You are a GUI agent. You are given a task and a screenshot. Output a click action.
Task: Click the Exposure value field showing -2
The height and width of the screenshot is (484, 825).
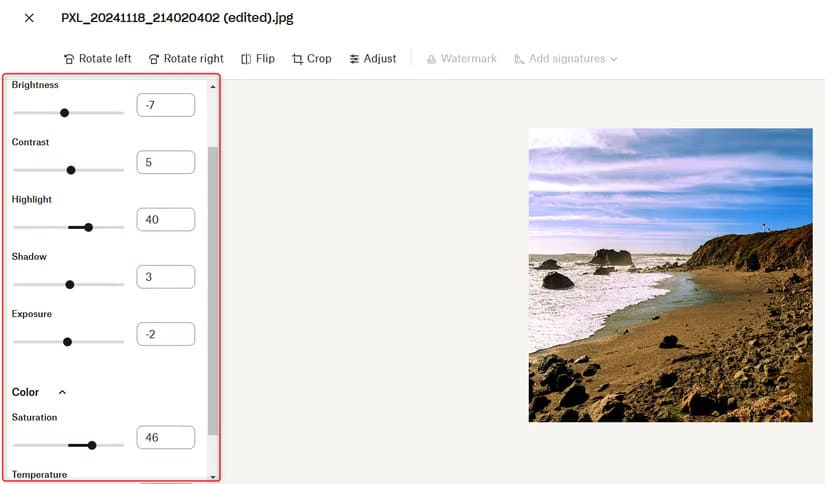tap(166, 334)
